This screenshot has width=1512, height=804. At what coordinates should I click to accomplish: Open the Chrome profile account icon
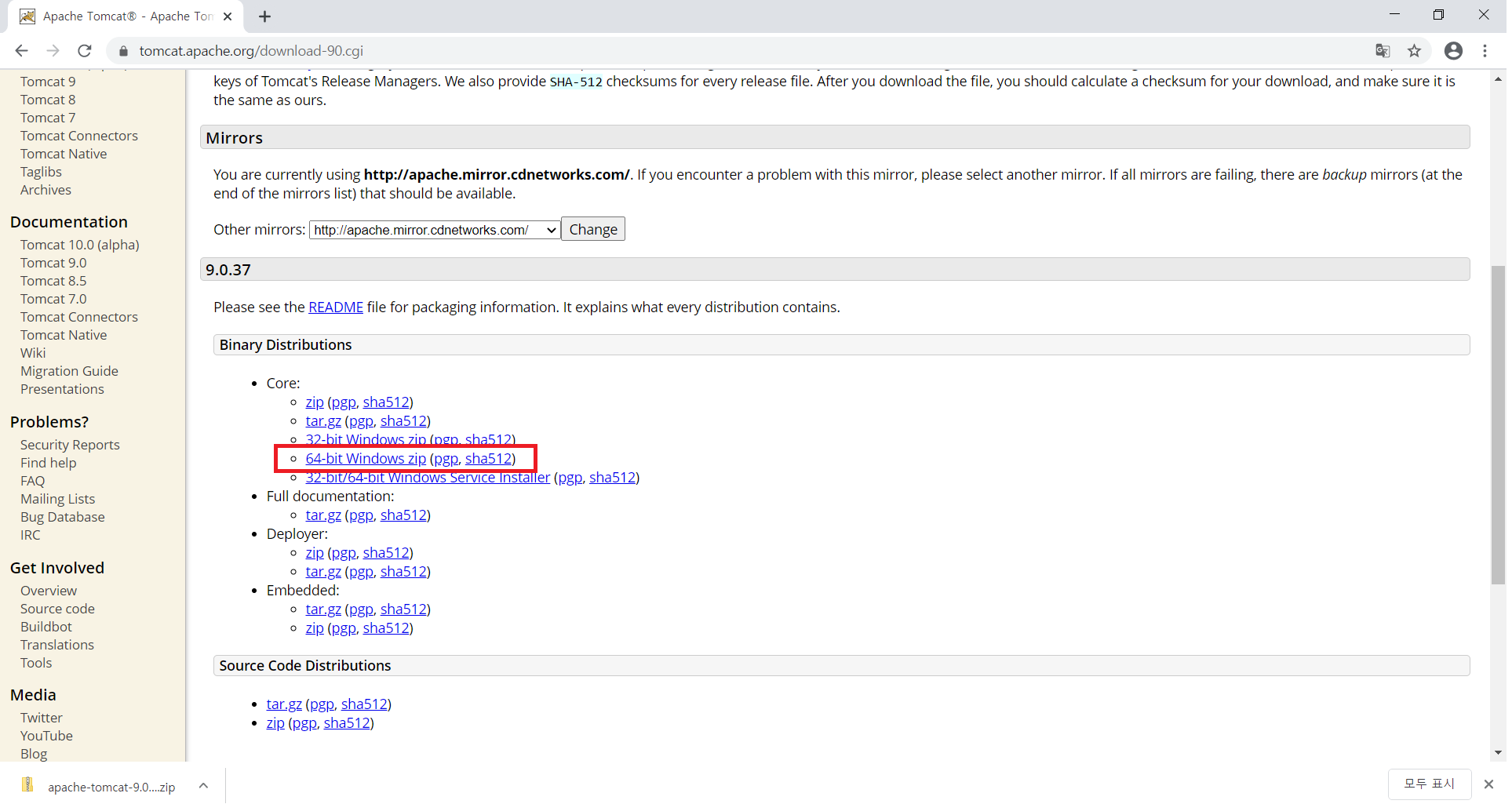click(1453, 51)
